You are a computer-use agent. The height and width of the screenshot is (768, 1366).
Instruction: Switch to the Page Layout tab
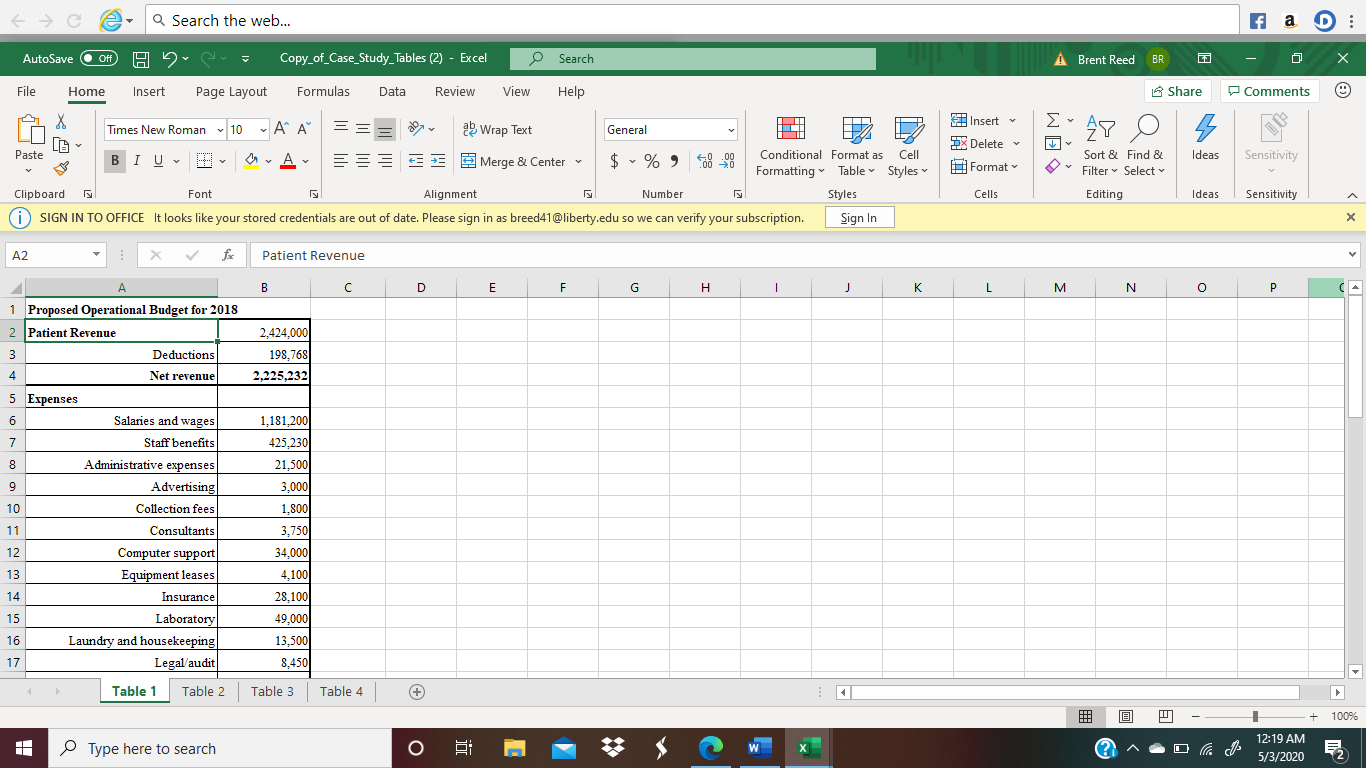coord(231,91)
